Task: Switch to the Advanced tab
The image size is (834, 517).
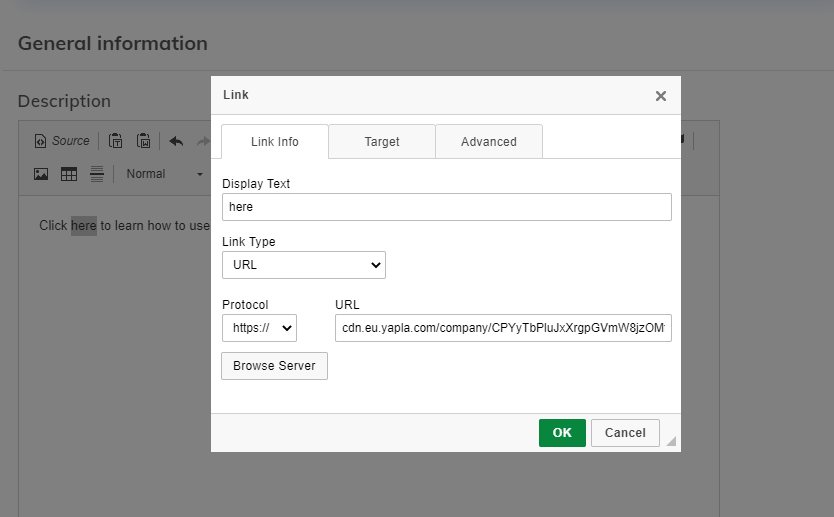Action: coord(489,142)
